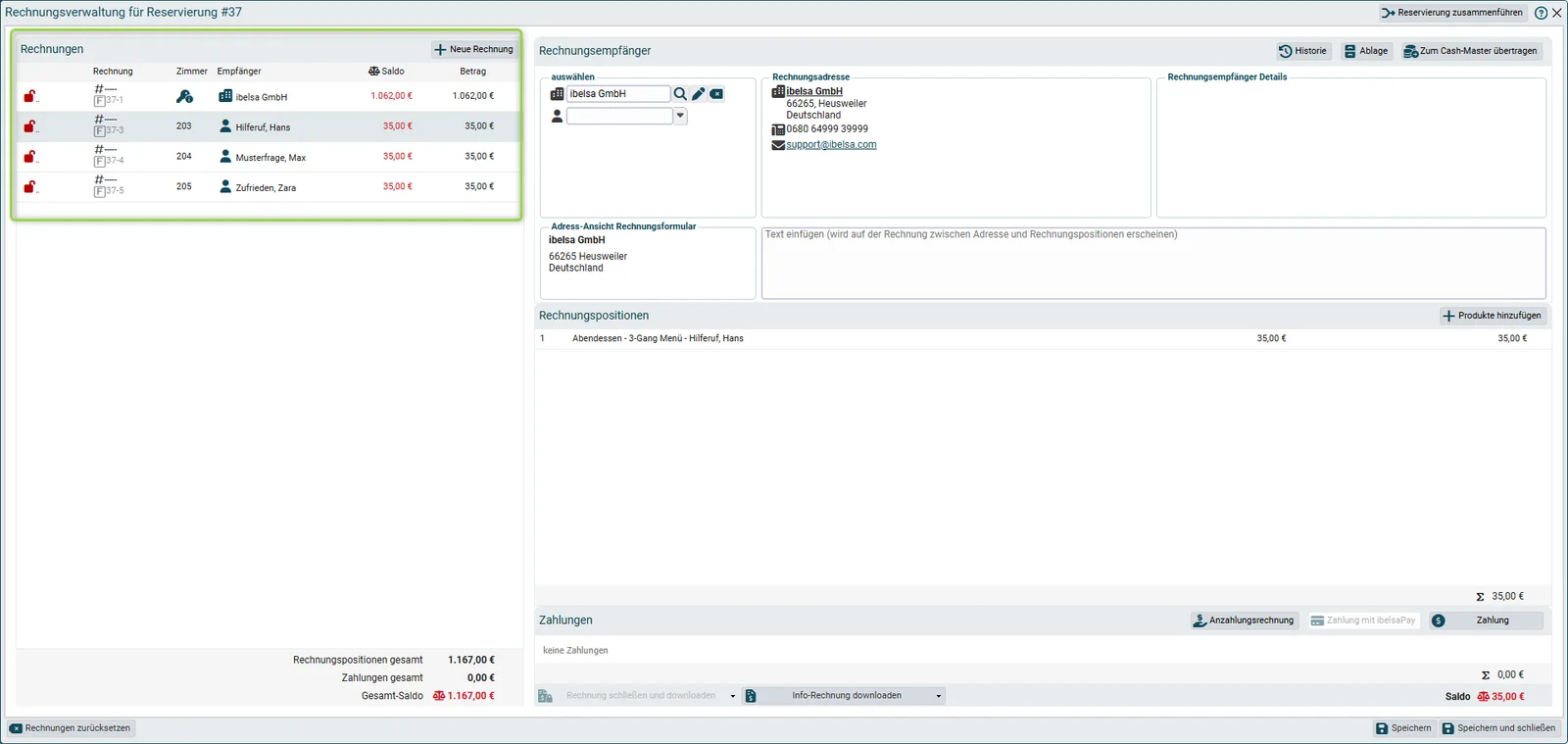This screenshot has width=1568, height=744.
Task: Click the red unlock icon in Musterfrage, Max row
Action: (29, 157)
